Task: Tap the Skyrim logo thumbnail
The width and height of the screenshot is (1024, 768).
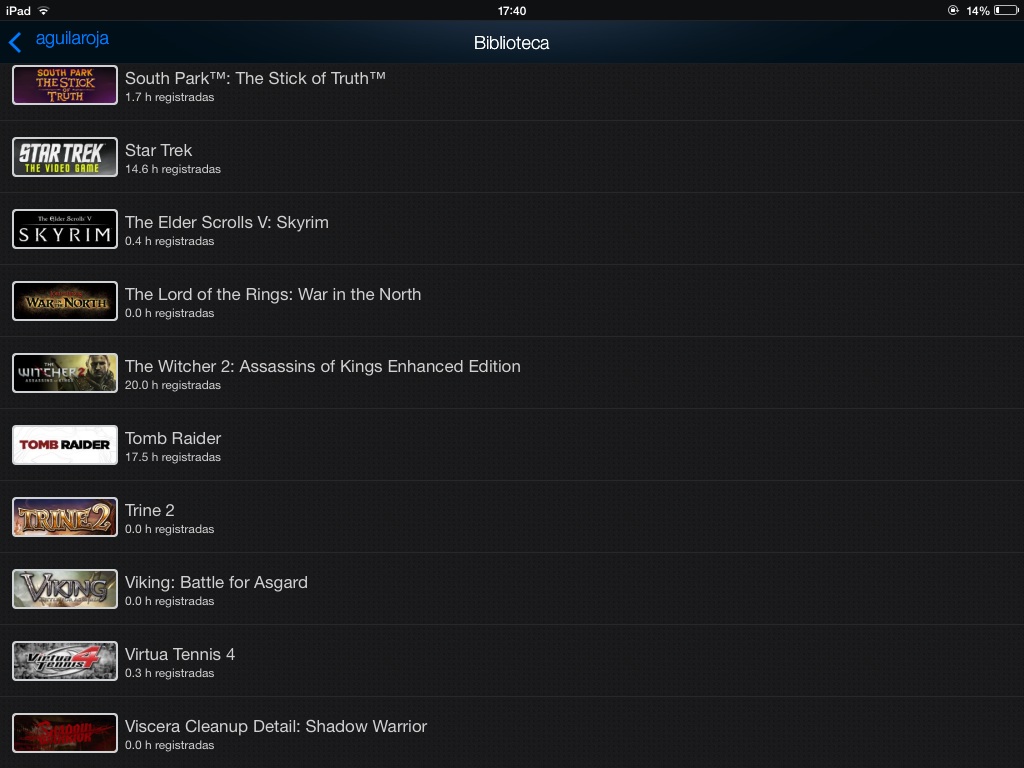Action: pos(65,229)
